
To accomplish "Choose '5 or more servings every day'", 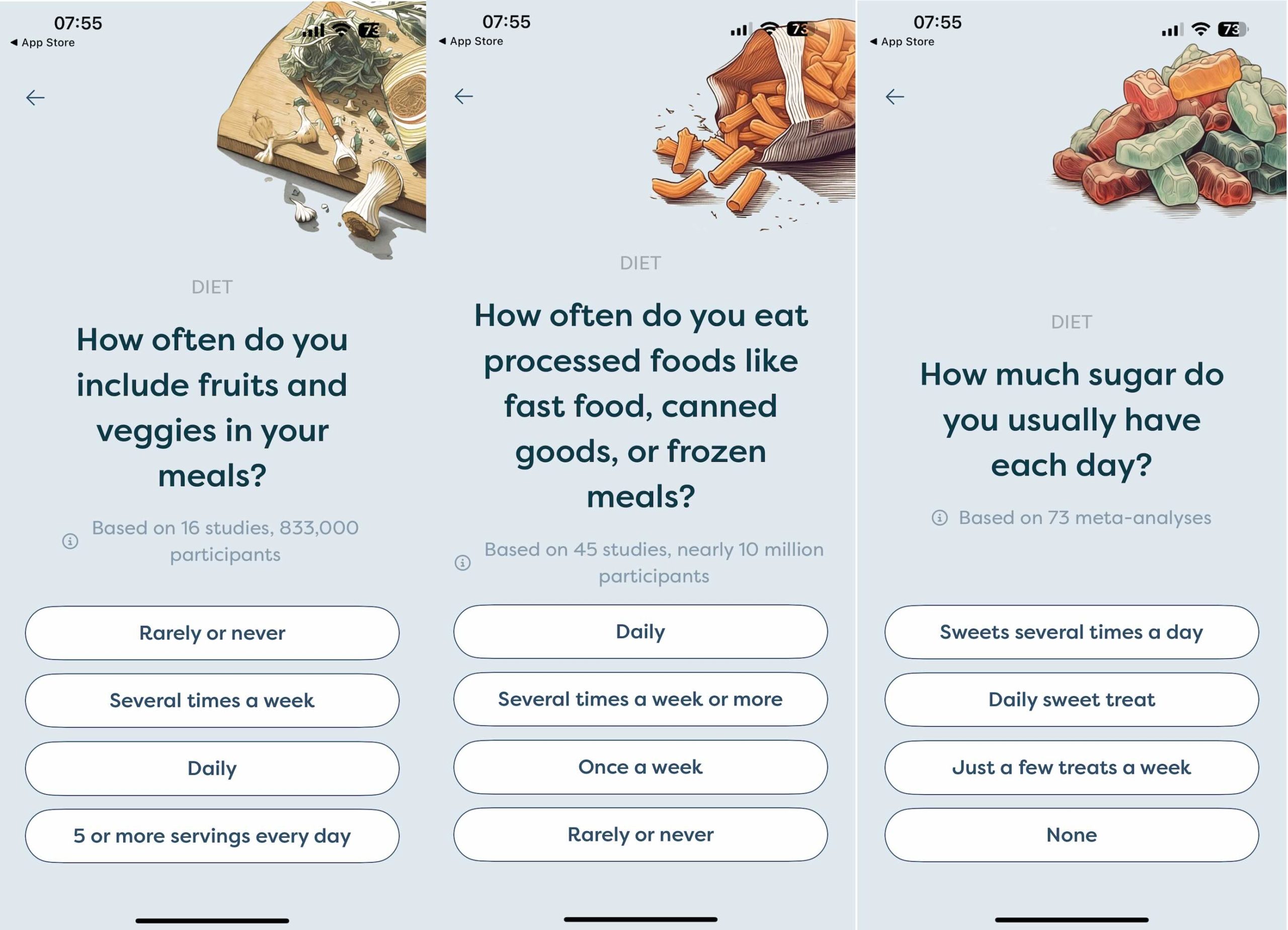I will pos(212,836).
